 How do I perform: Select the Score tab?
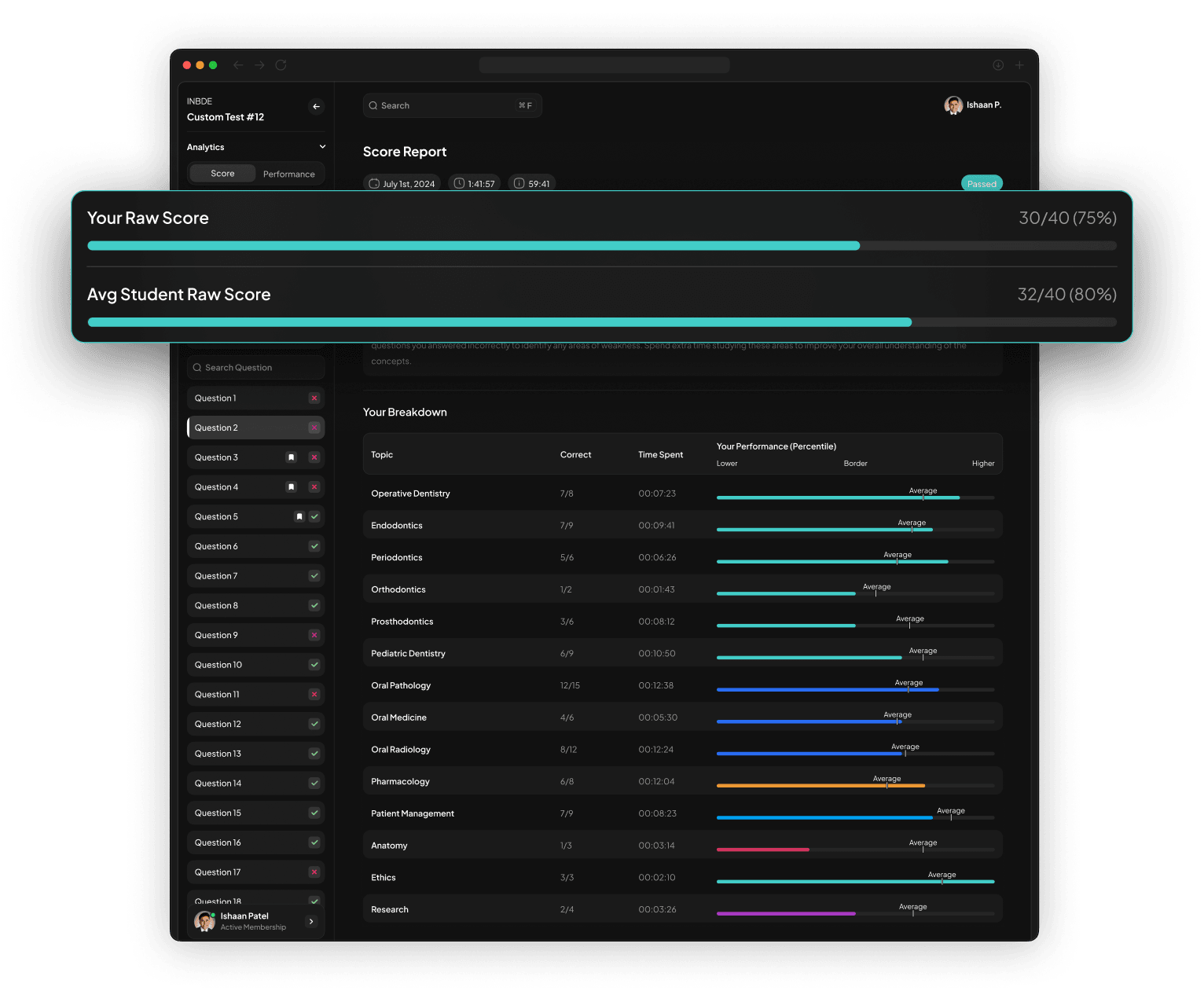222,174
